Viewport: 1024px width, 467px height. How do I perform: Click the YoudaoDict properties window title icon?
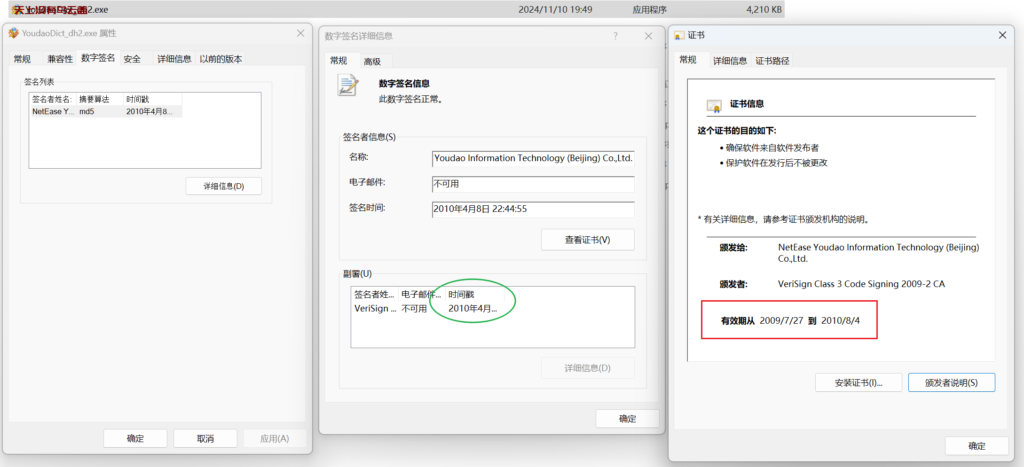click(x=13, y=33)
